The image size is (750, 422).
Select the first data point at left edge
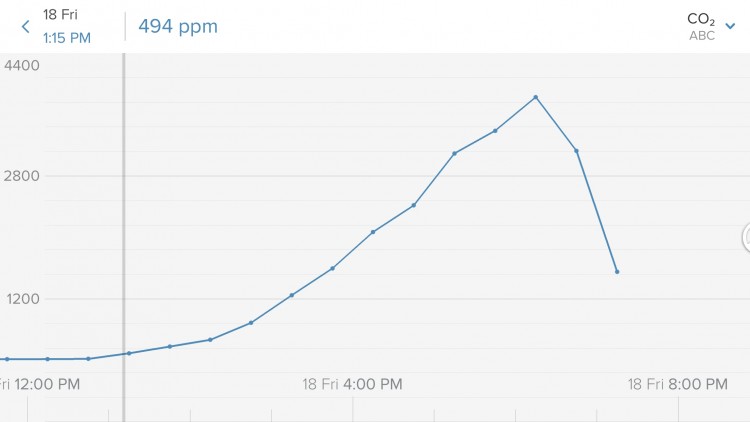[7, 359]
